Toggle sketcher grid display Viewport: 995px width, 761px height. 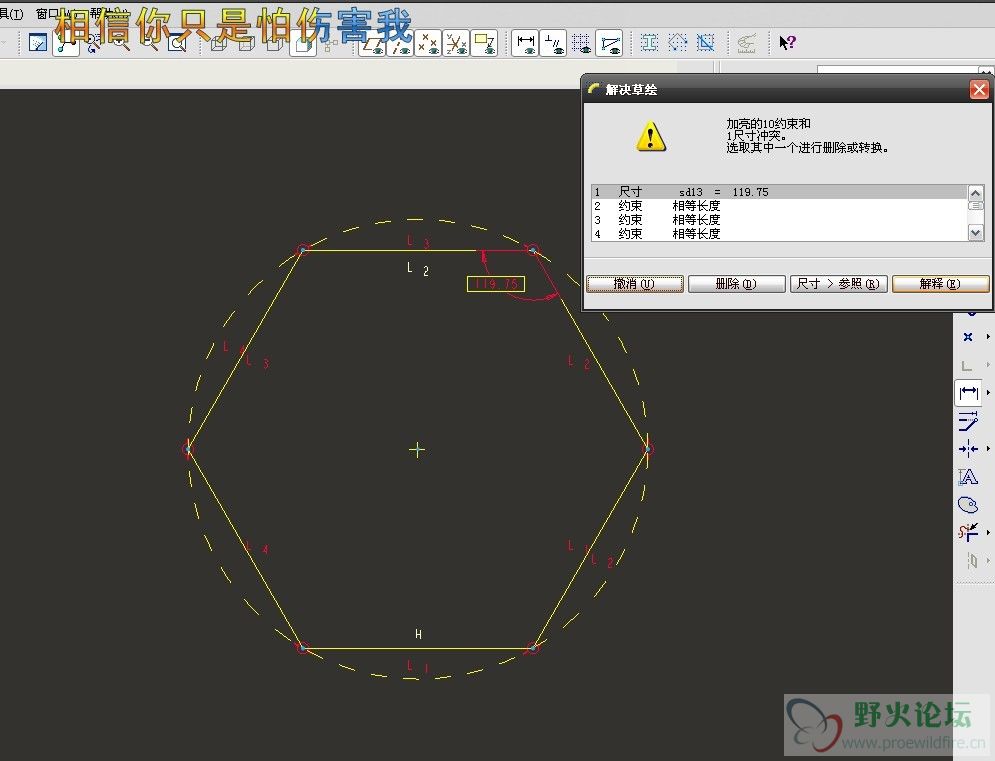581,44
